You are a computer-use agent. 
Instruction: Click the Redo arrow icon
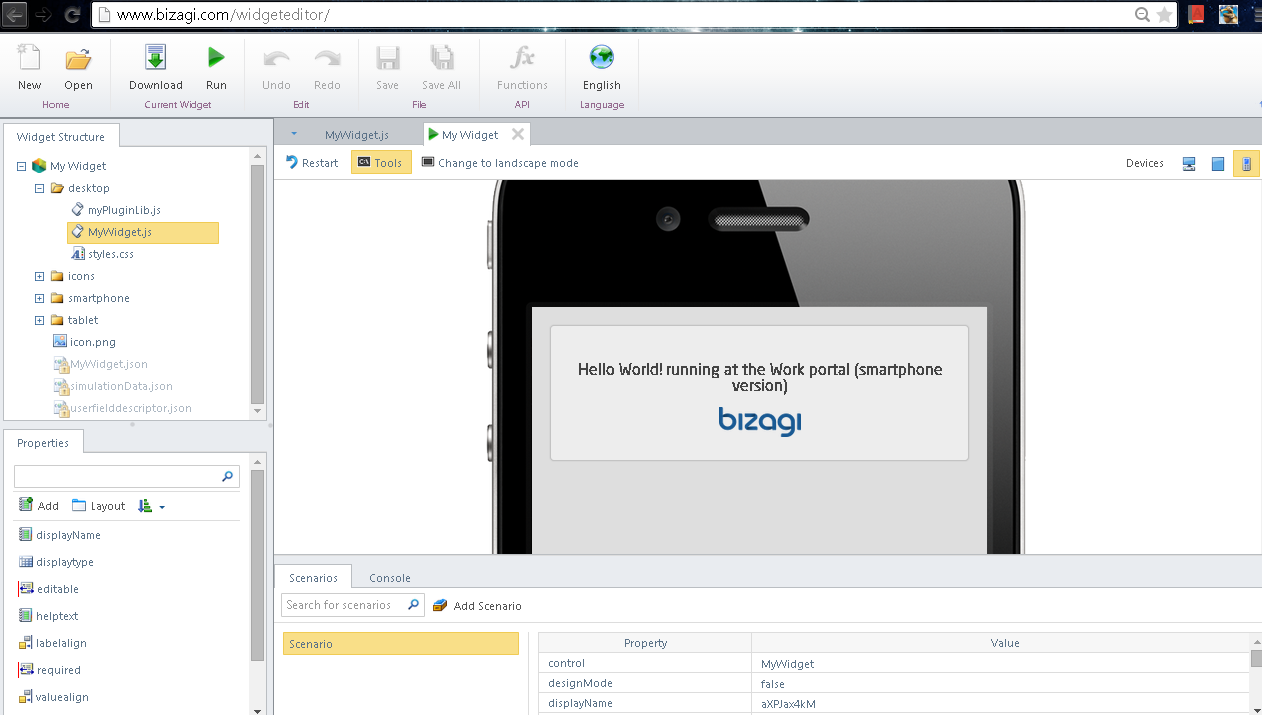point(327,58)
